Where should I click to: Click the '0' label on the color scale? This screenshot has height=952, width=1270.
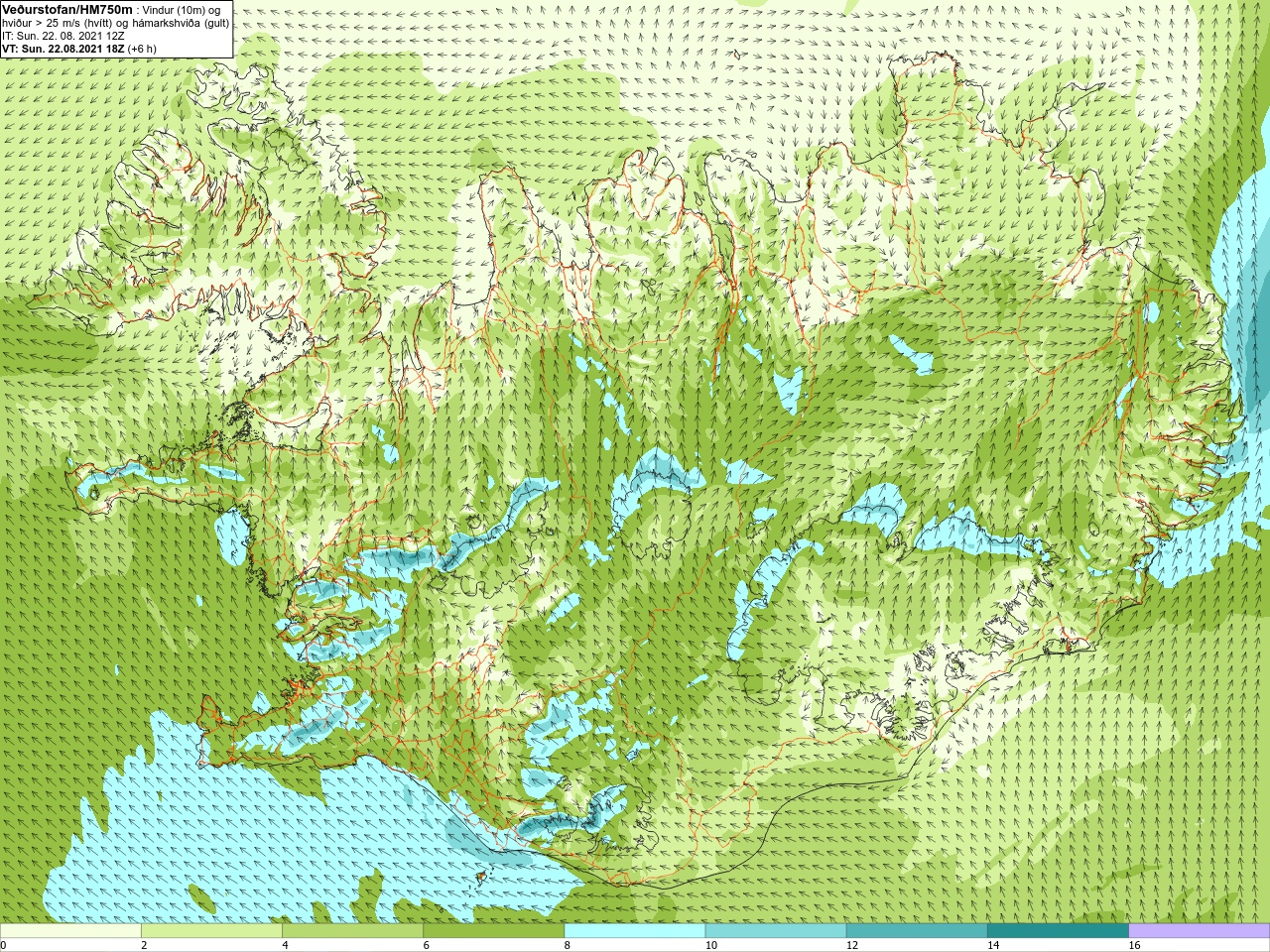coord(4,945)
